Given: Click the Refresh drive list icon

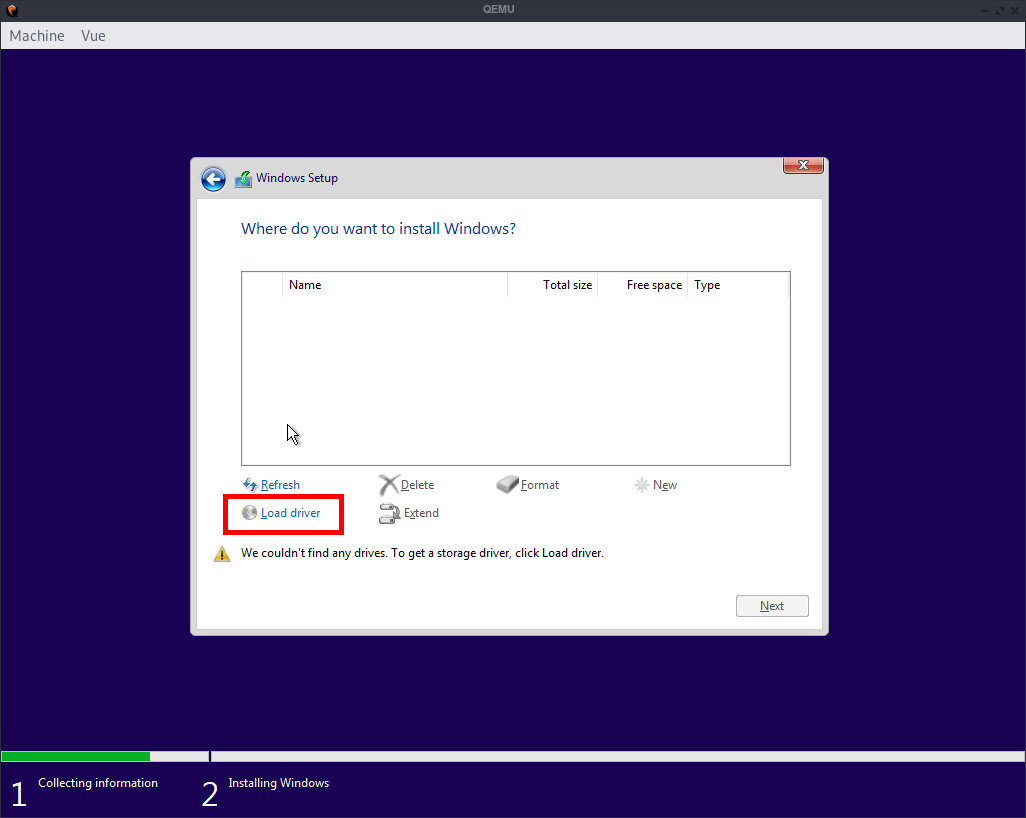Looking at the screenshot, I should pyautogui.click(x=248, y=485).
